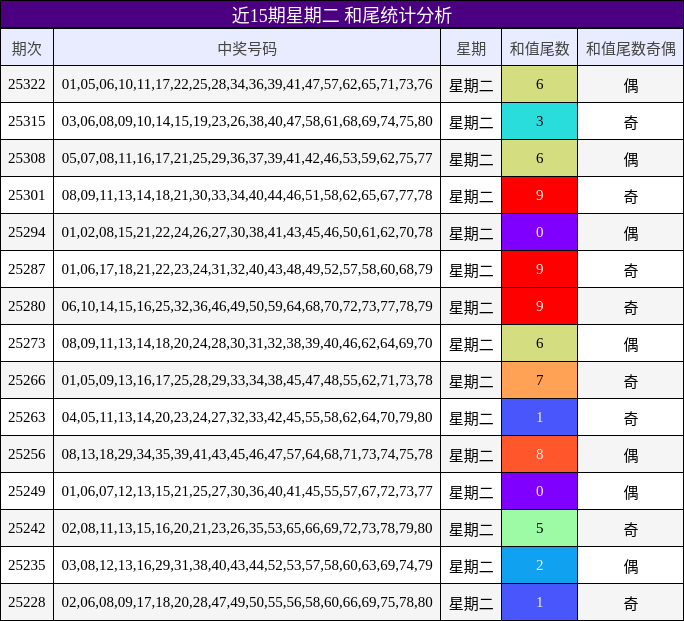Screen dimensions: 684x621
Task: Click issue number 25263
Action: (x=27, y=417)
